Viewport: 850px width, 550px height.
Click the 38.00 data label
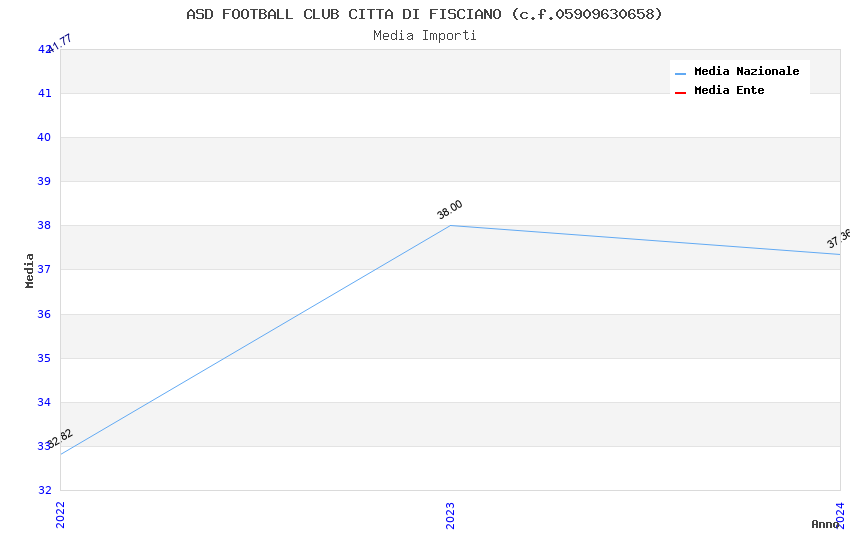pyautogui.click(x=450, y=209)
